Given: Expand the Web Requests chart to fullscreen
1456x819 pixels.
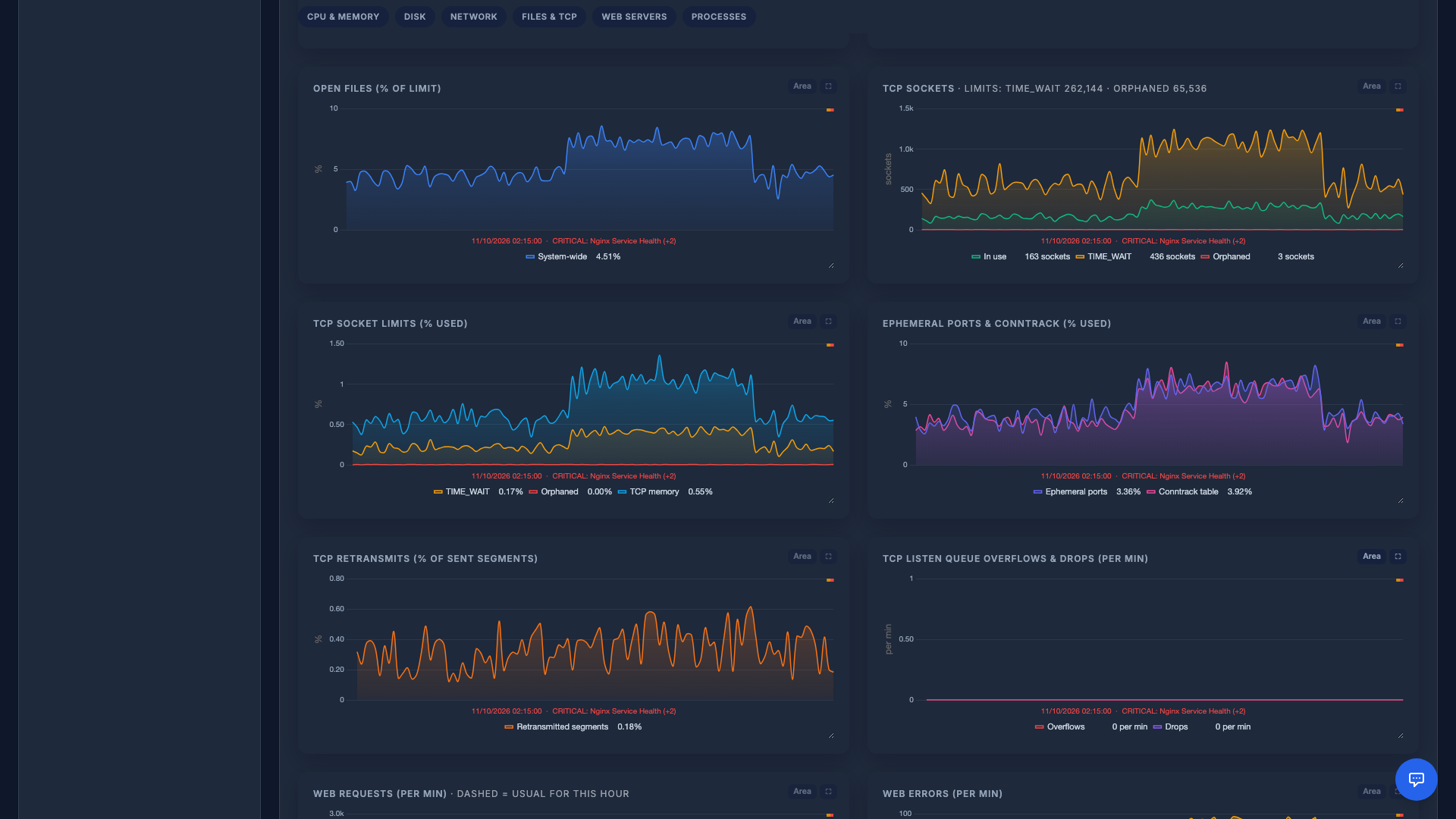Looking at the screenshot, I should tap(828, 792).
